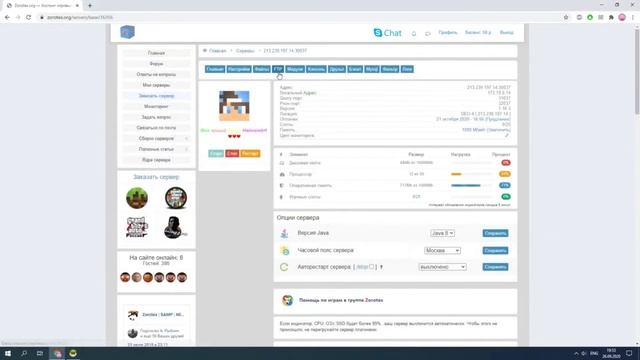The width and height of the screenshot is (640, 360).
Task: Expand the Полезные статьи sidebar item
Action: (x=156, y=149)
